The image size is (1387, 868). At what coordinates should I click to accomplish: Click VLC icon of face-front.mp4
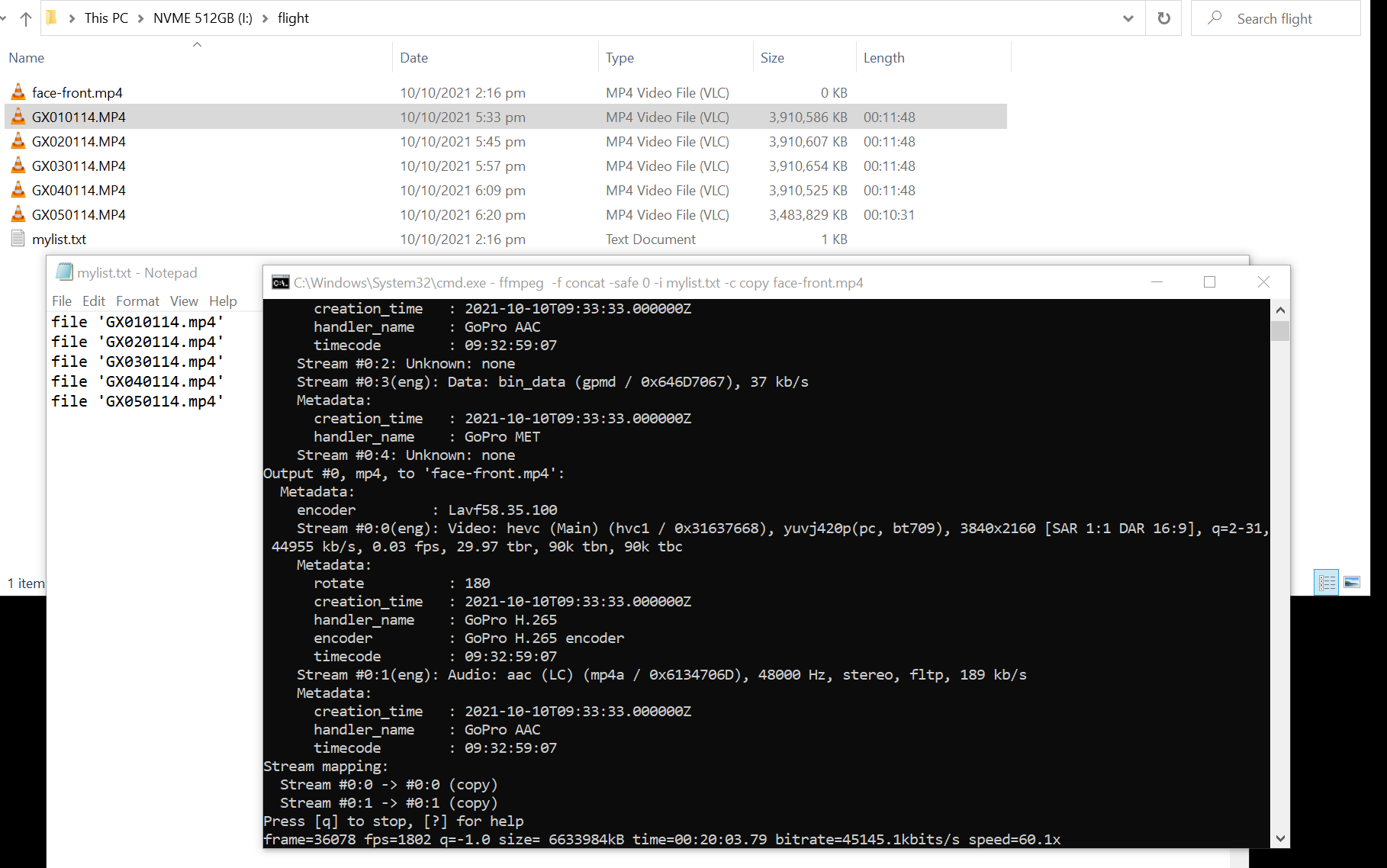point(18,92)
